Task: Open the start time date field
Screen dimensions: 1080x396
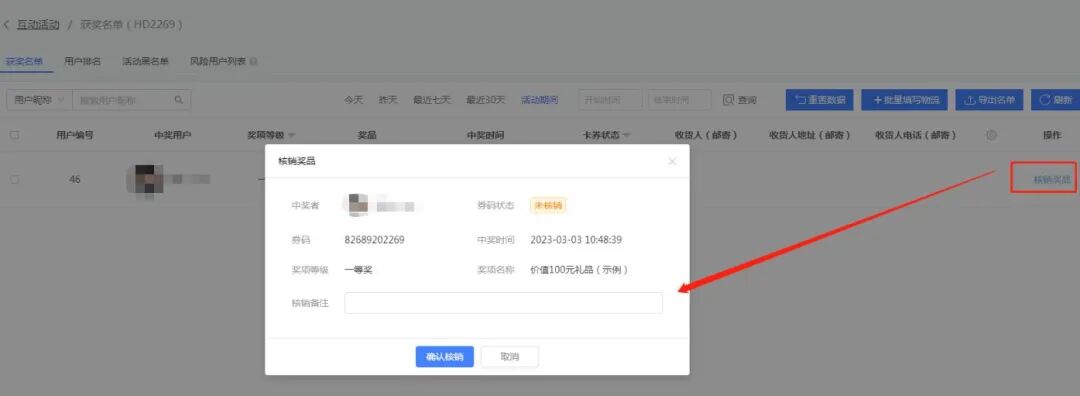Action: (610, 100)
